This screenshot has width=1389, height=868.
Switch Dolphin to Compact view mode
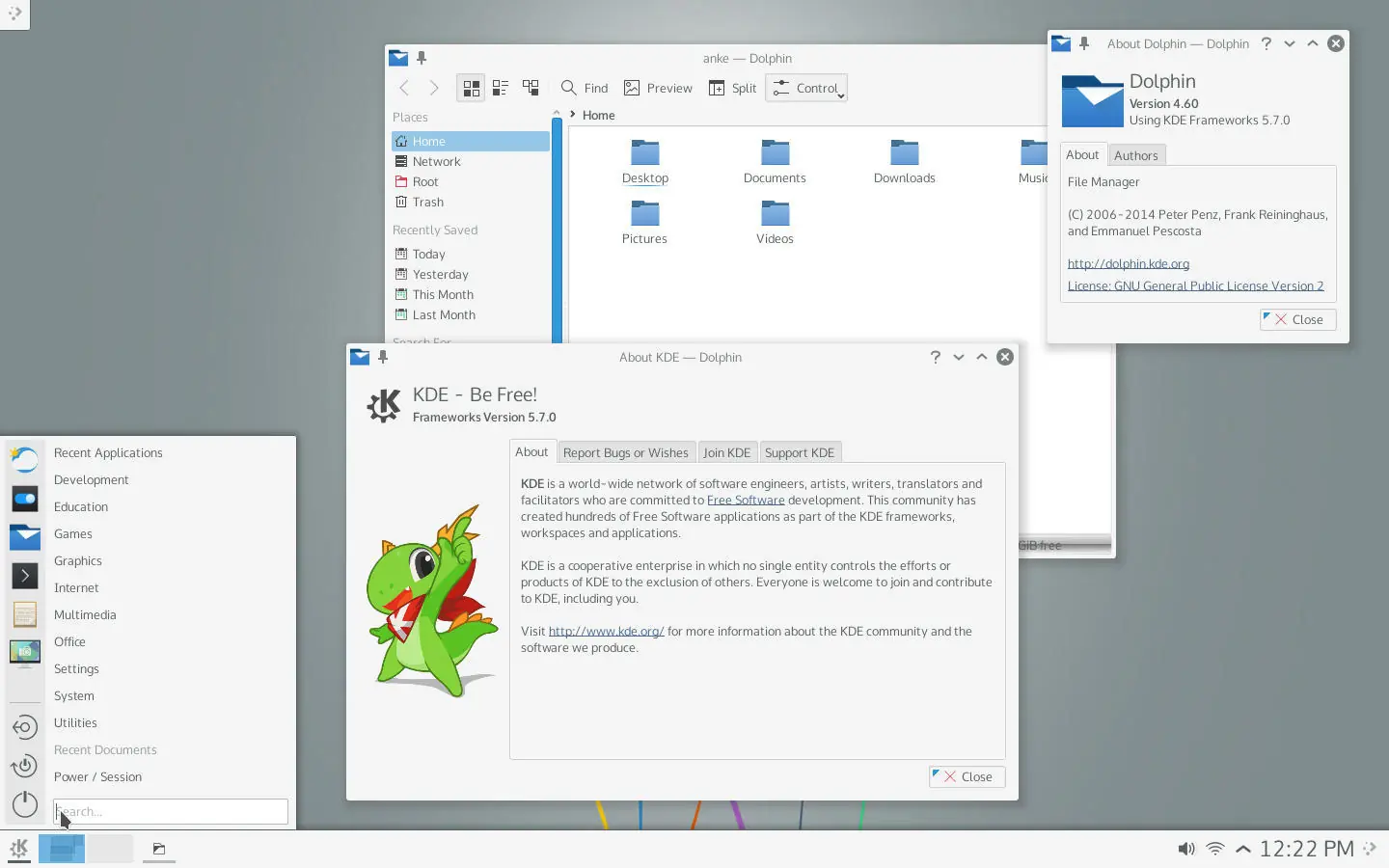[x=501, y=88]
